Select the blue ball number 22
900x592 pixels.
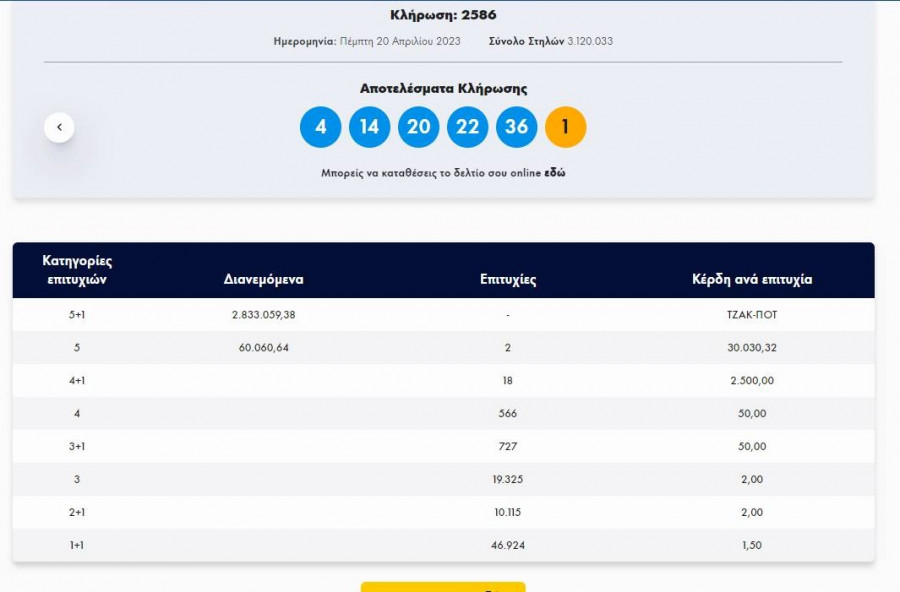[x=468, y=127]
